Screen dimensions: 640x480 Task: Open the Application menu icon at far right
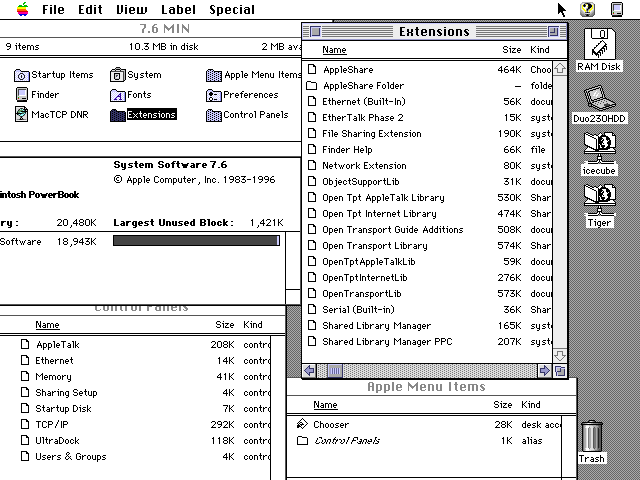(617, 9)
